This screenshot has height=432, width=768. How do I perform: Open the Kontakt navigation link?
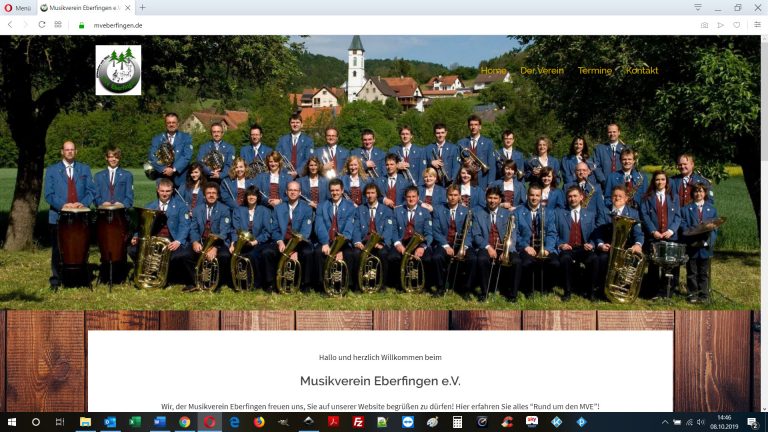pyautogui.click(x=642, y=71)
